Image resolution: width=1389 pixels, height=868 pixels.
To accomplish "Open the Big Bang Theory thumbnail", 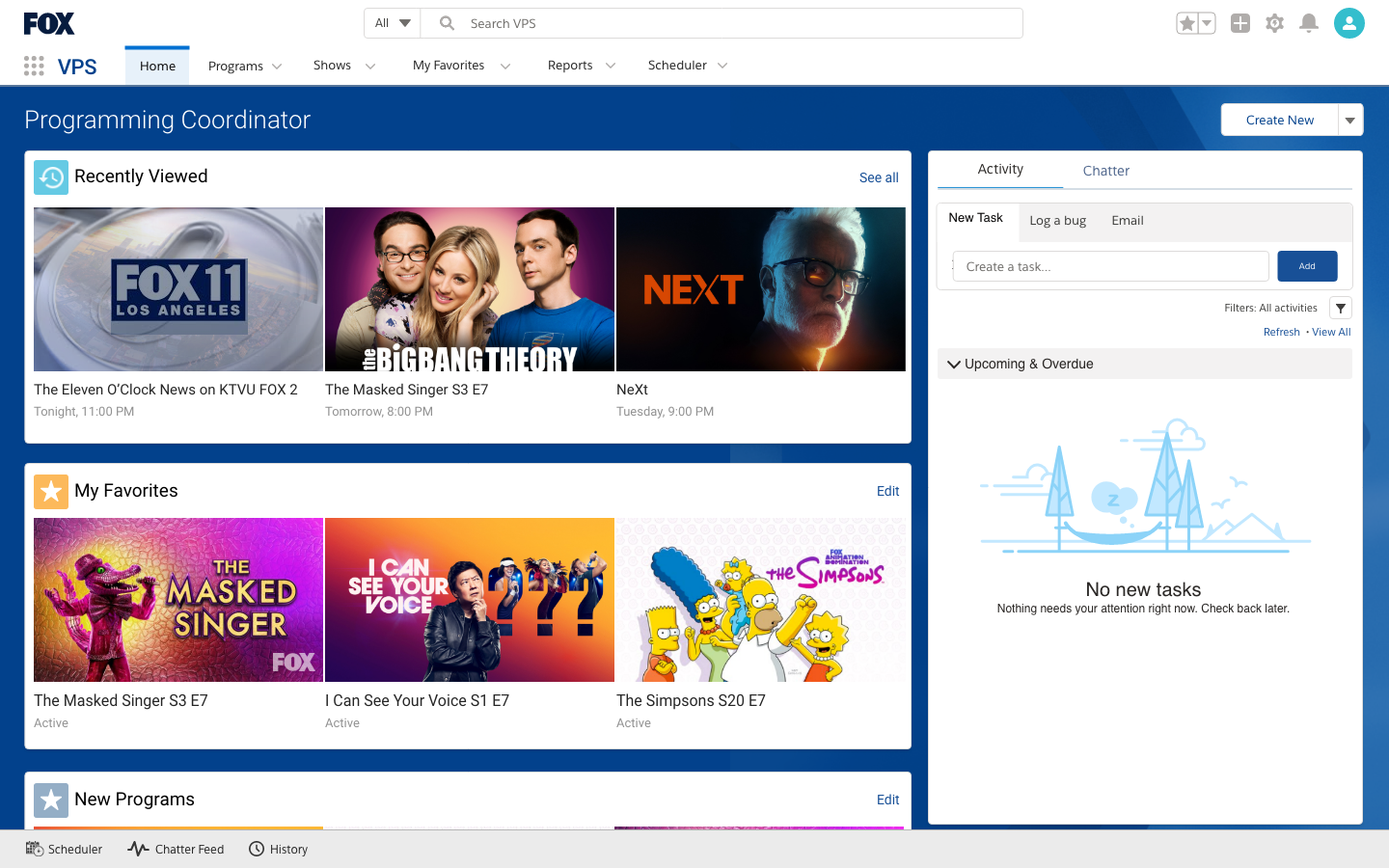I will [470, 289].
